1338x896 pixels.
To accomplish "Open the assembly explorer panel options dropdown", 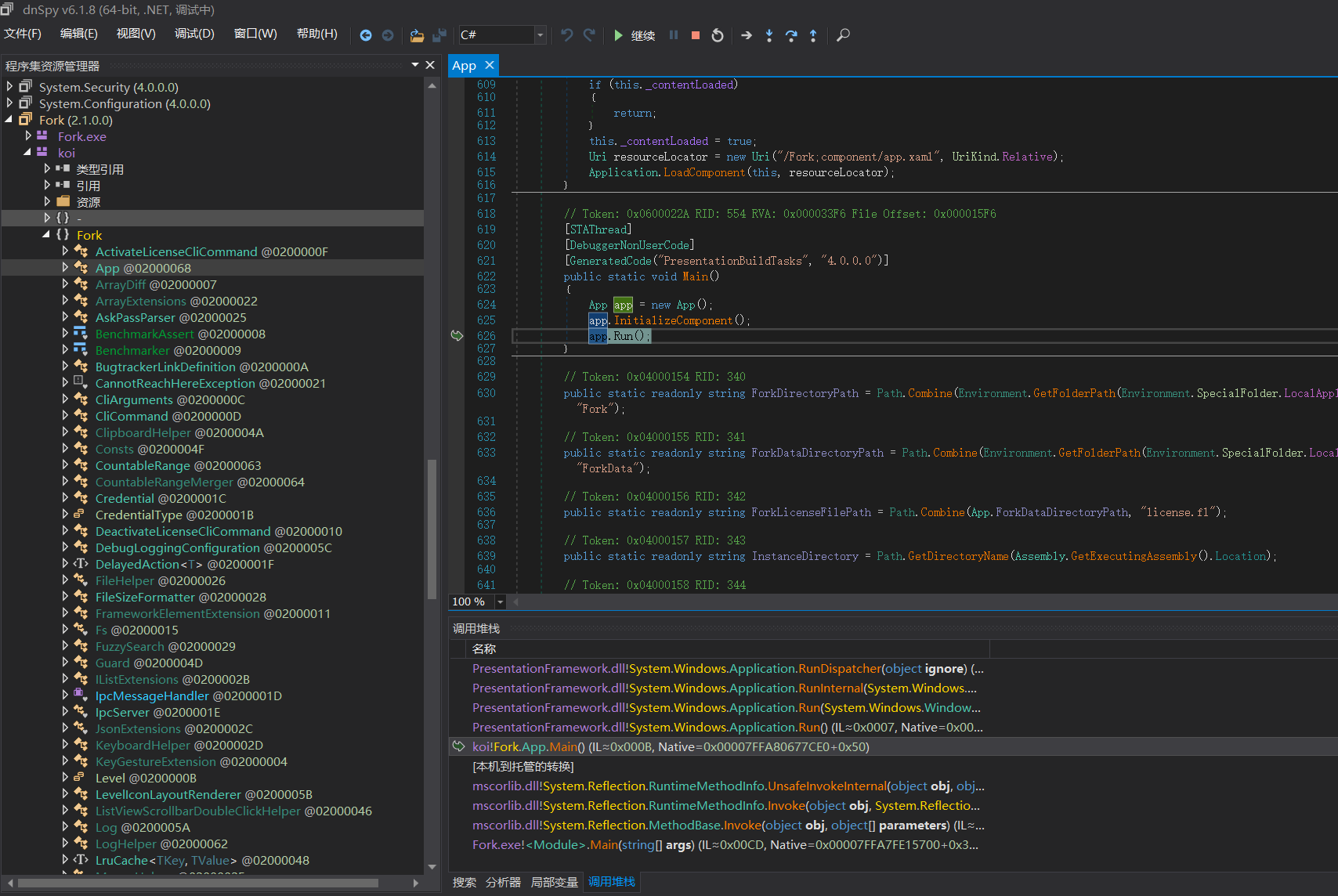I will point(415,65).
